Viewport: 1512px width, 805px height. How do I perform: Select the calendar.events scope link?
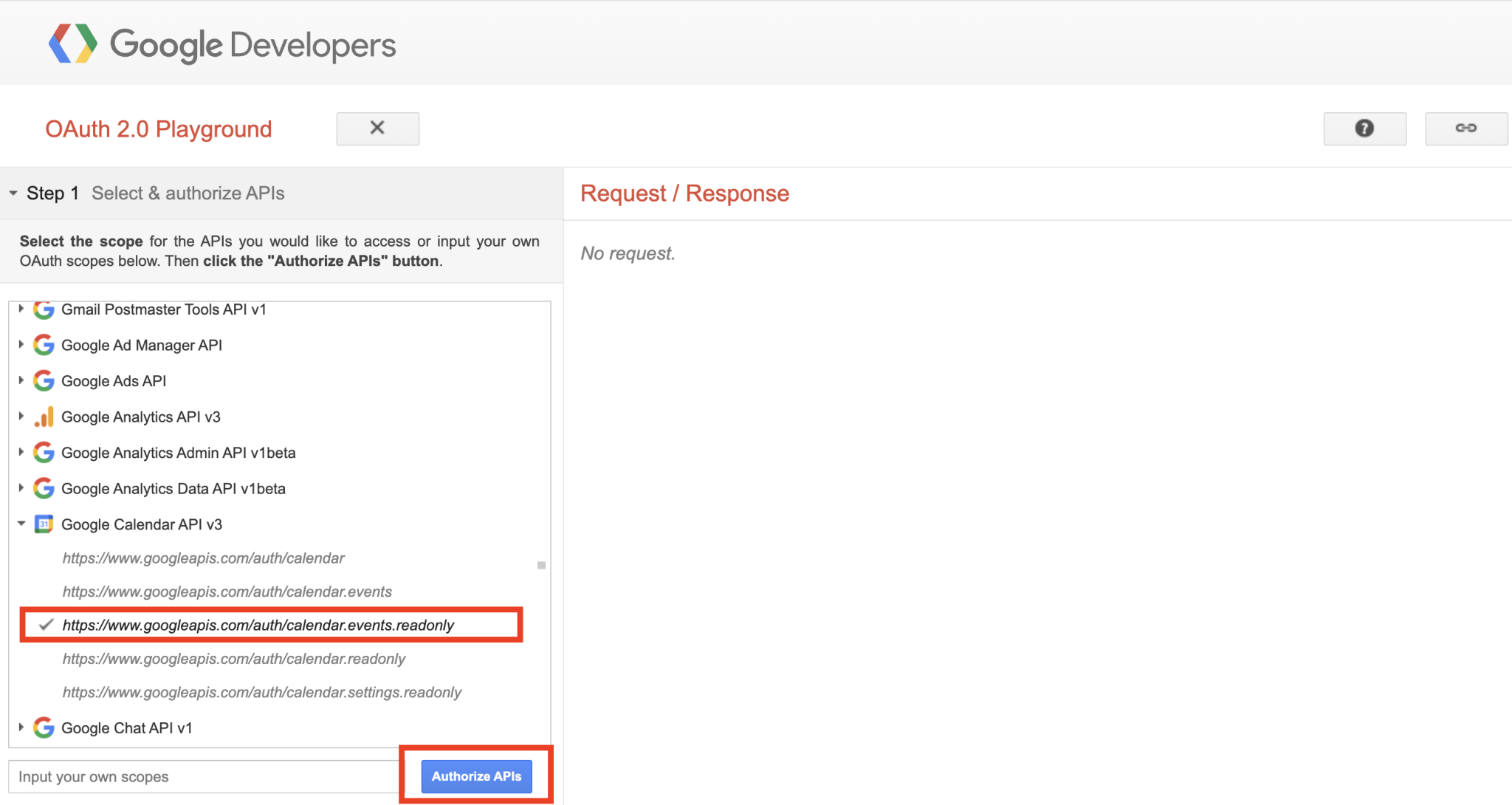tap(227, 592)
